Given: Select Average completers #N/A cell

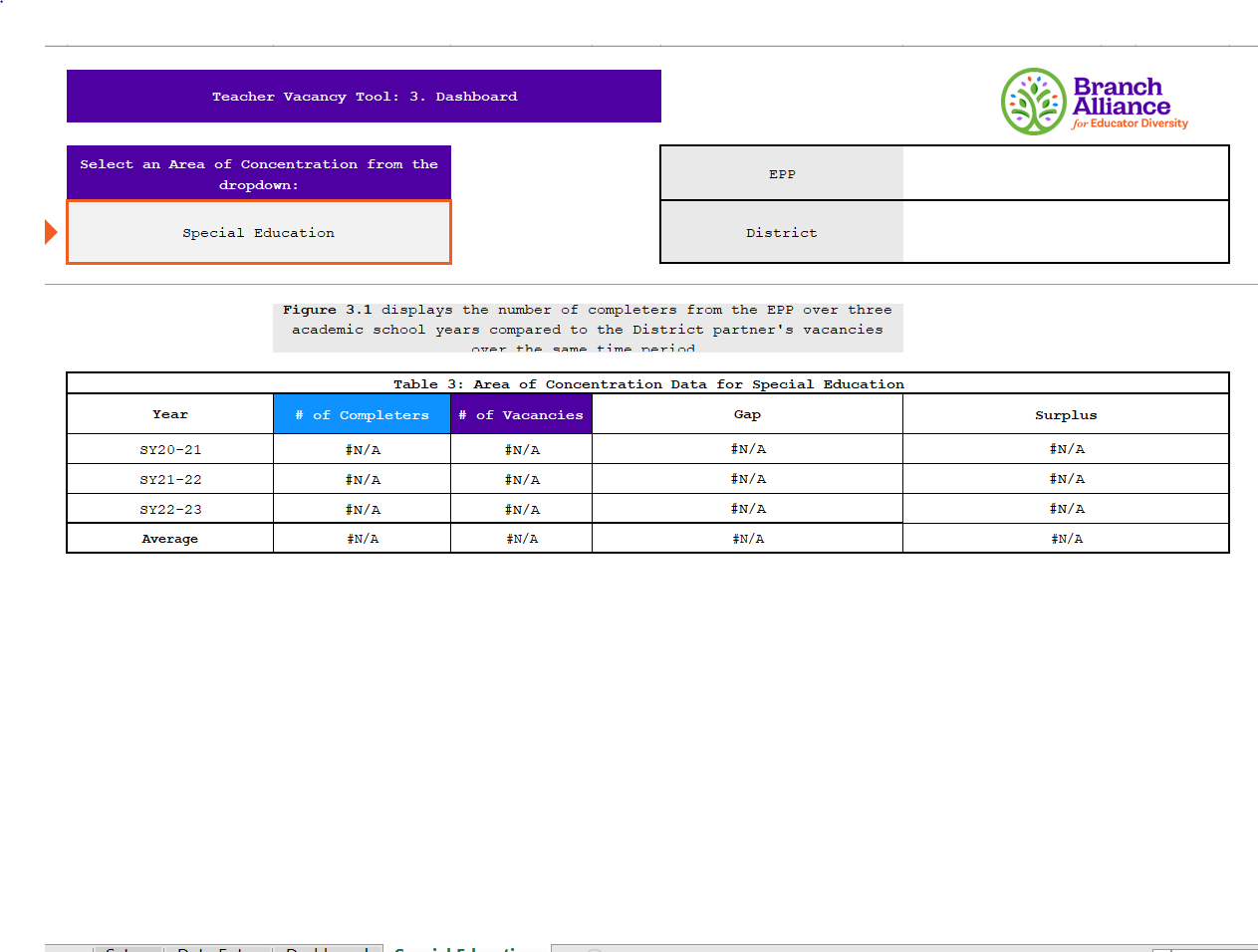Looking at the screenshot, I should (x=363, y=539).
